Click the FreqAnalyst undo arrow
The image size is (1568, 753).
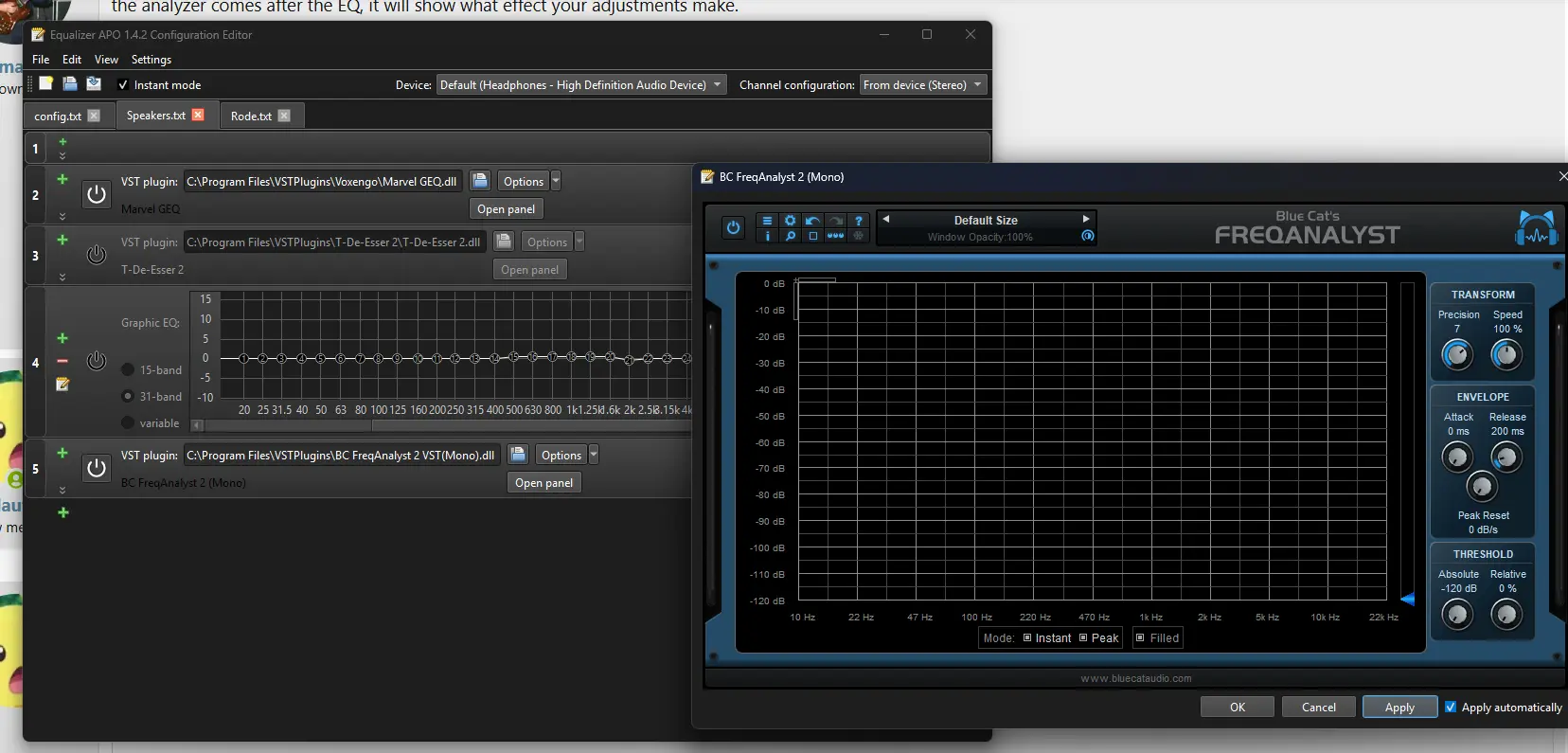tap(812, 221)
